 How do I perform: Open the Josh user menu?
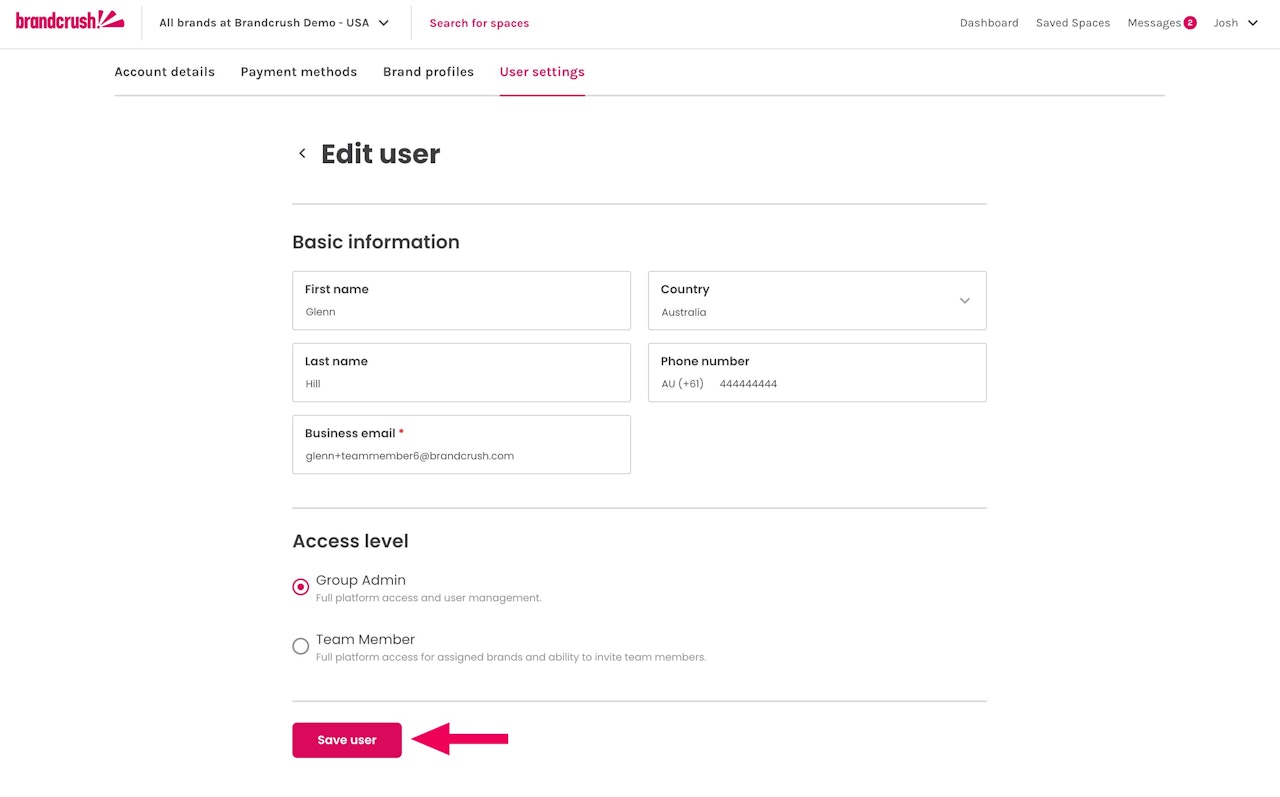(x=1235, y=23)
